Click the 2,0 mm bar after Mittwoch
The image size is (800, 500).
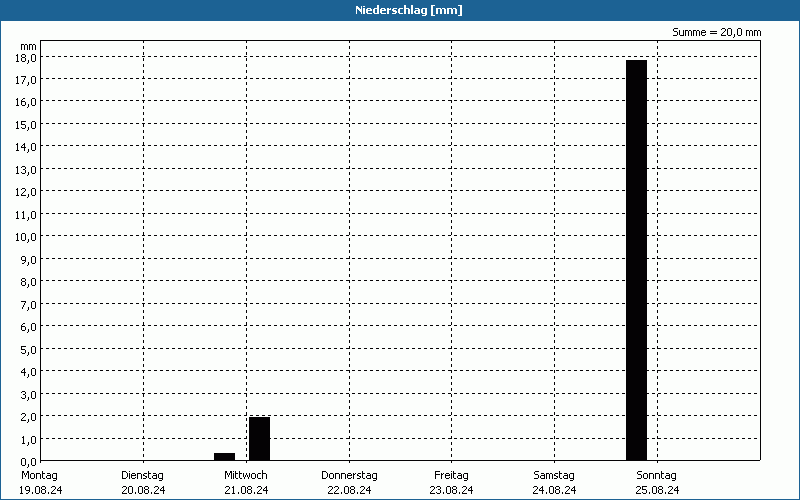click(259, 439)
